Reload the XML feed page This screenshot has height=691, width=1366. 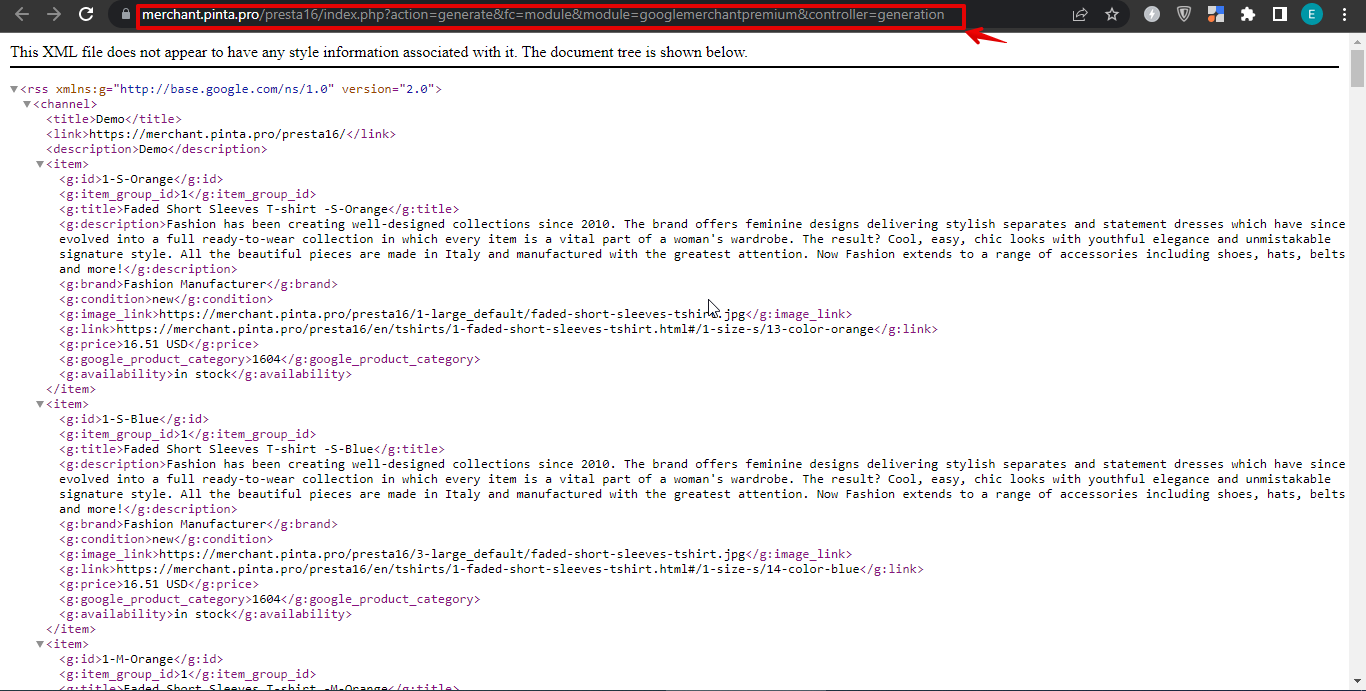pos(87,15)
